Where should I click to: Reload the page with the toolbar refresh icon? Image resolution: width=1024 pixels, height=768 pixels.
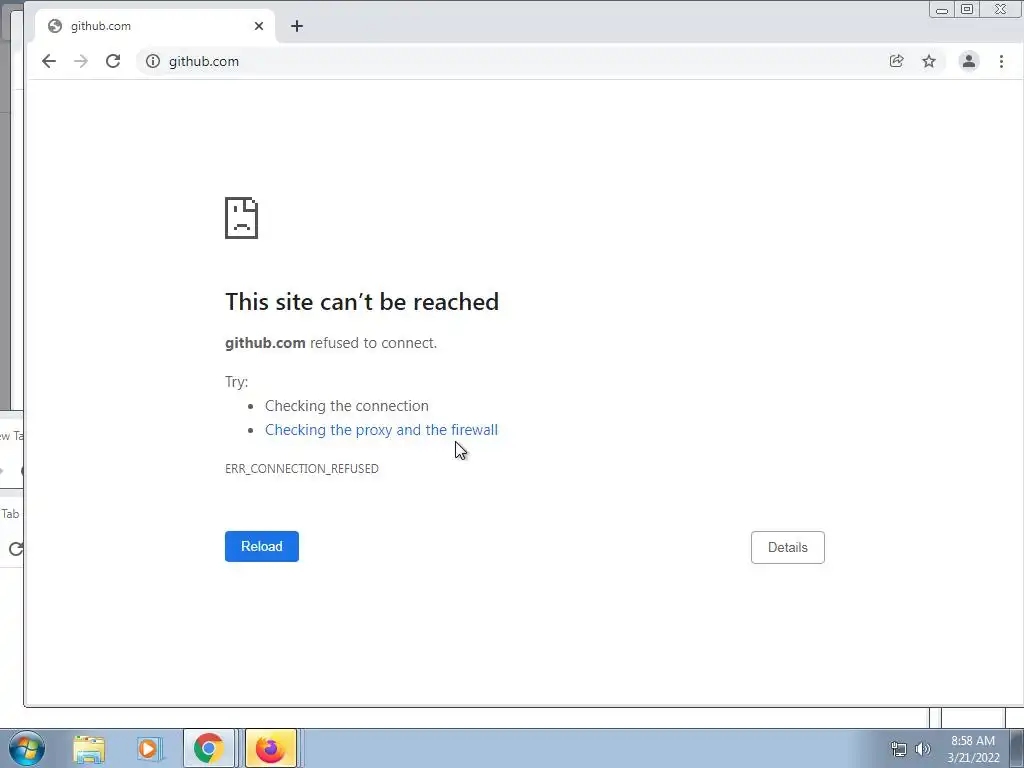click(x=113, y=61)
